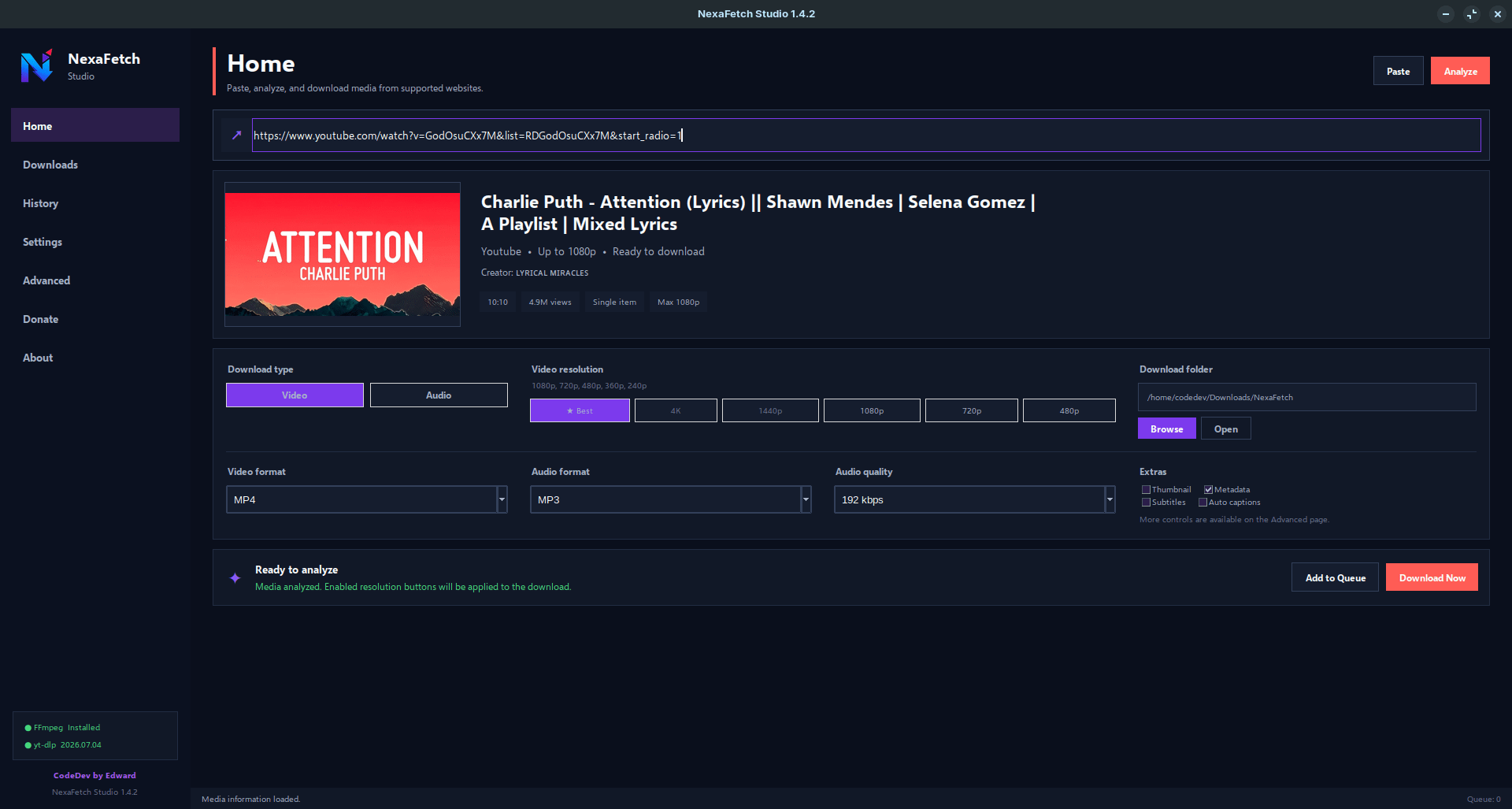Click the NexaFetch logo icon
The width and height of the screenshot is (1512, 809).
37,66
